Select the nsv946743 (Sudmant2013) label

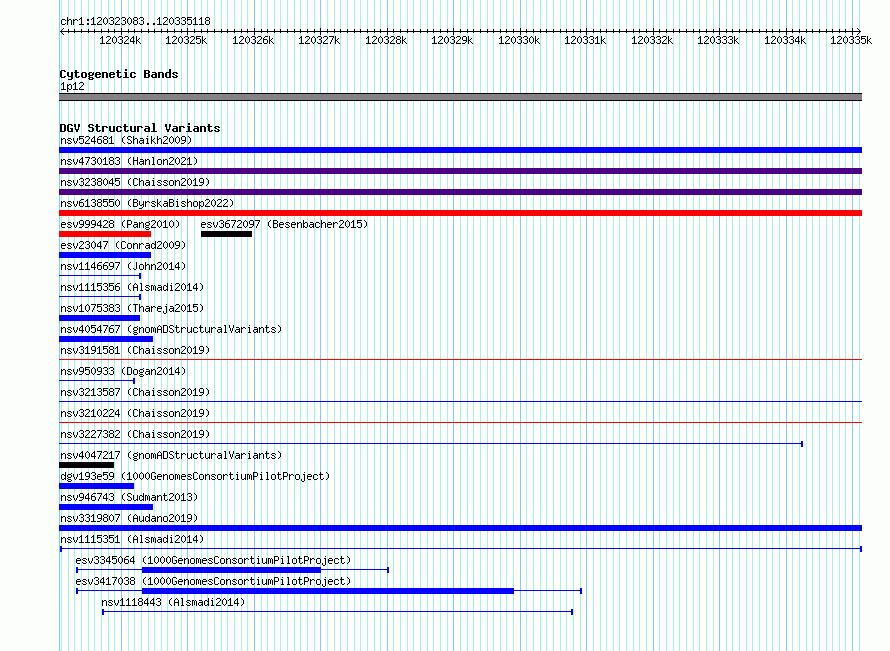pyautogui.click(x=129, y=497)
